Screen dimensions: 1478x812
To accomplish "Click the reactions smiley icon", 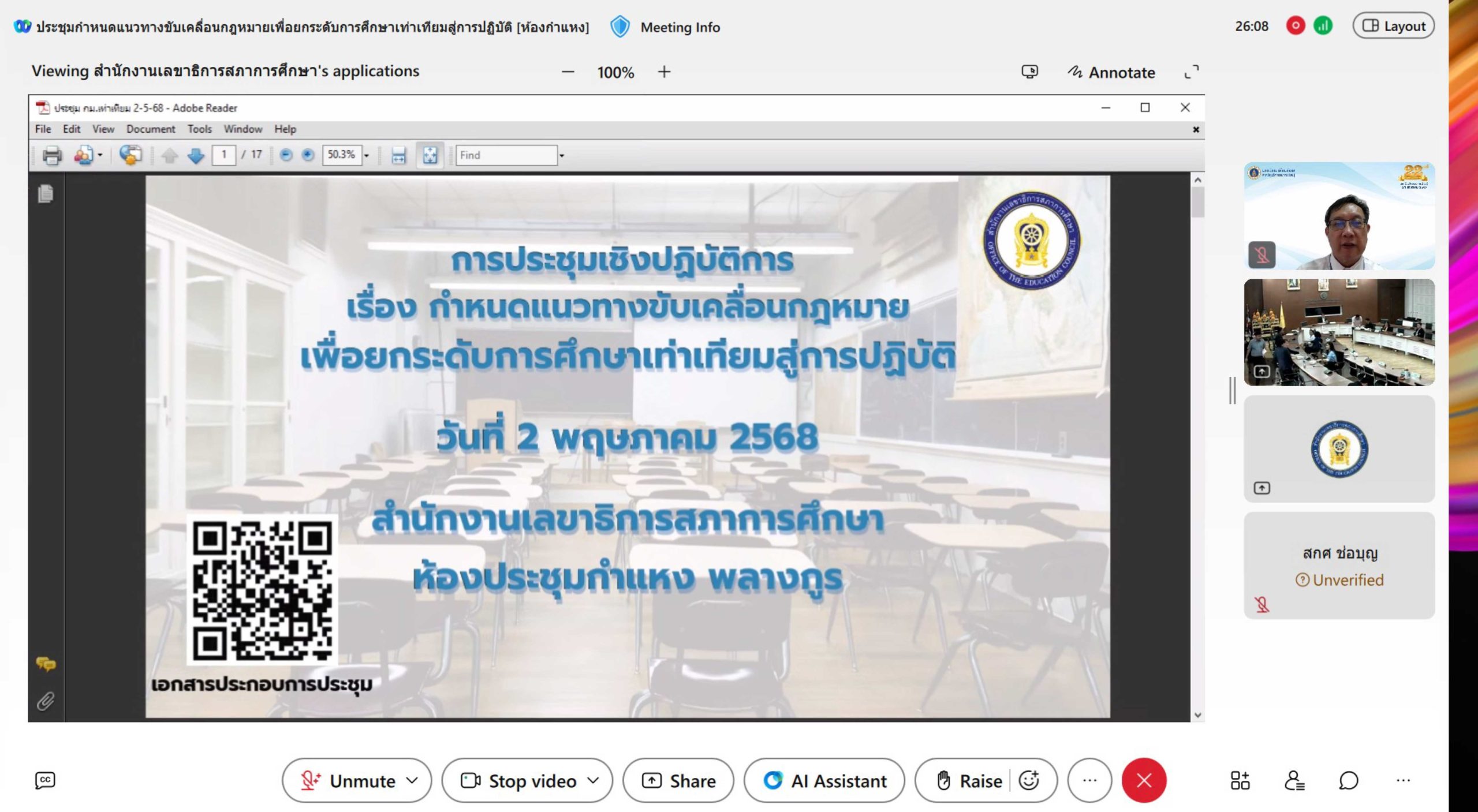I will tap(1029, 780).
